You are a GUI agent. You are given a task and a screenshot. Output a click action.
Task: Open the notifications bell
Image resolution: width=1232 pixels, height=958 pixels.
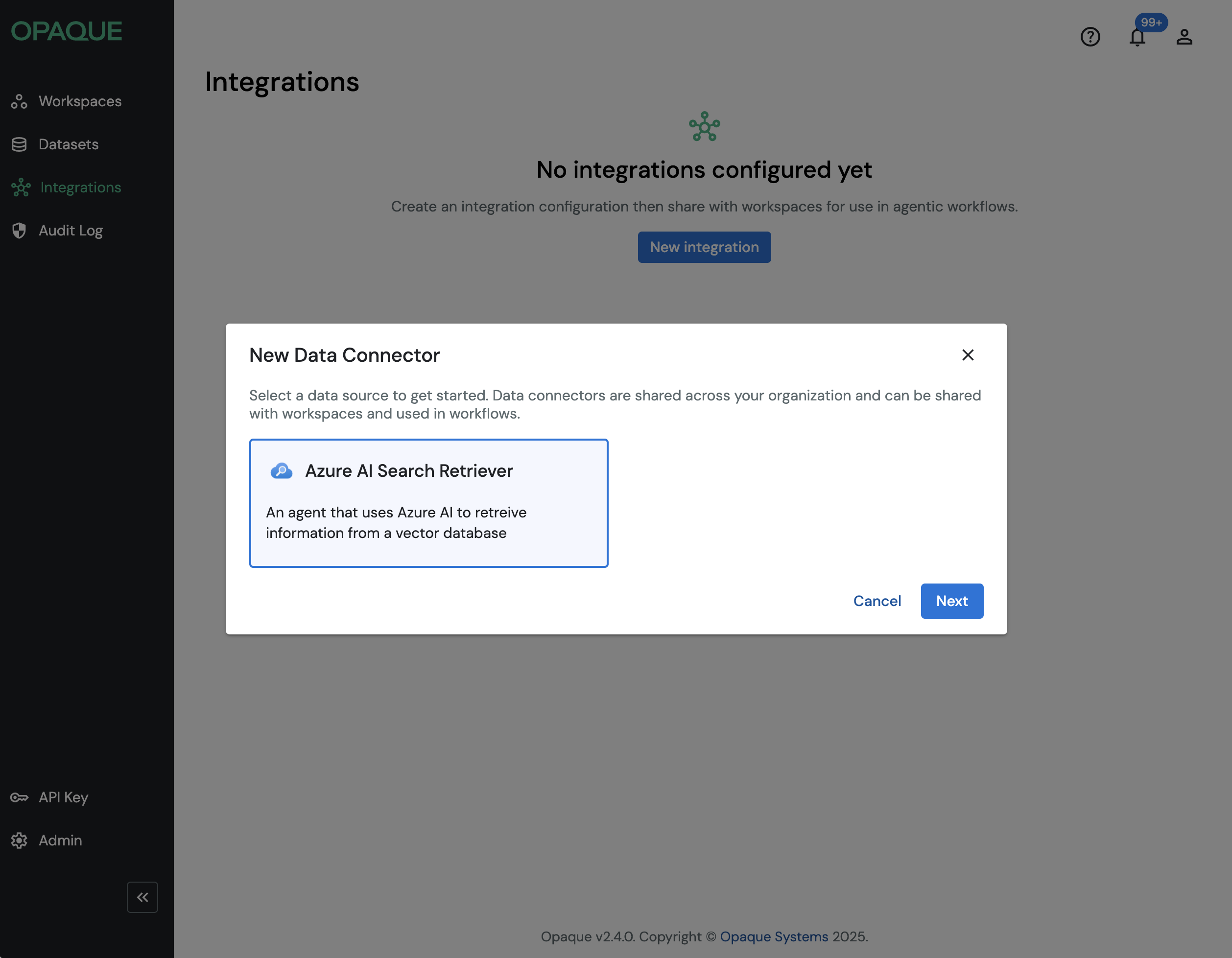[1137, 37]
